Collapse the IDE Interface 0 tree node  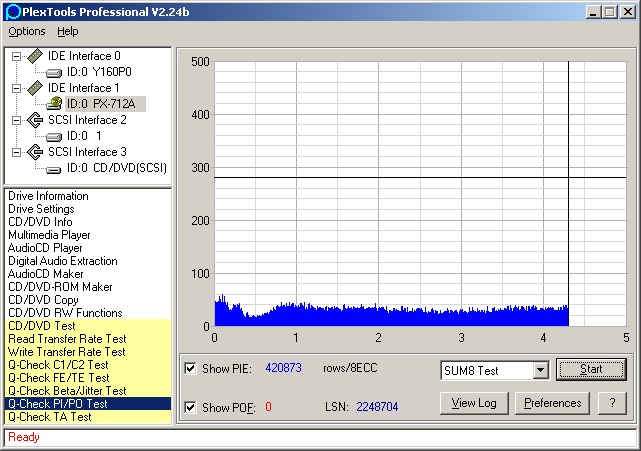16,56
